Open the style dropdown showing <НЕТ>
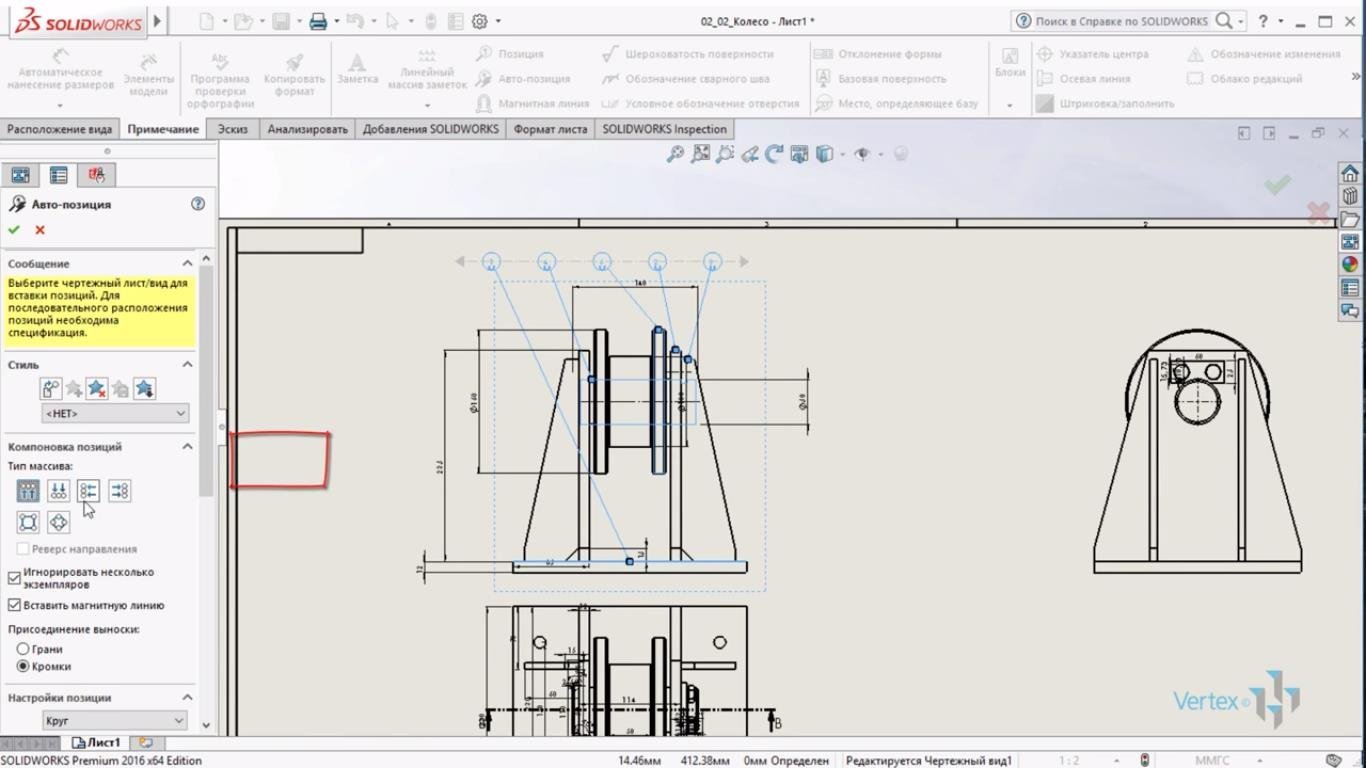1366x768 pixels. point(114,413)
